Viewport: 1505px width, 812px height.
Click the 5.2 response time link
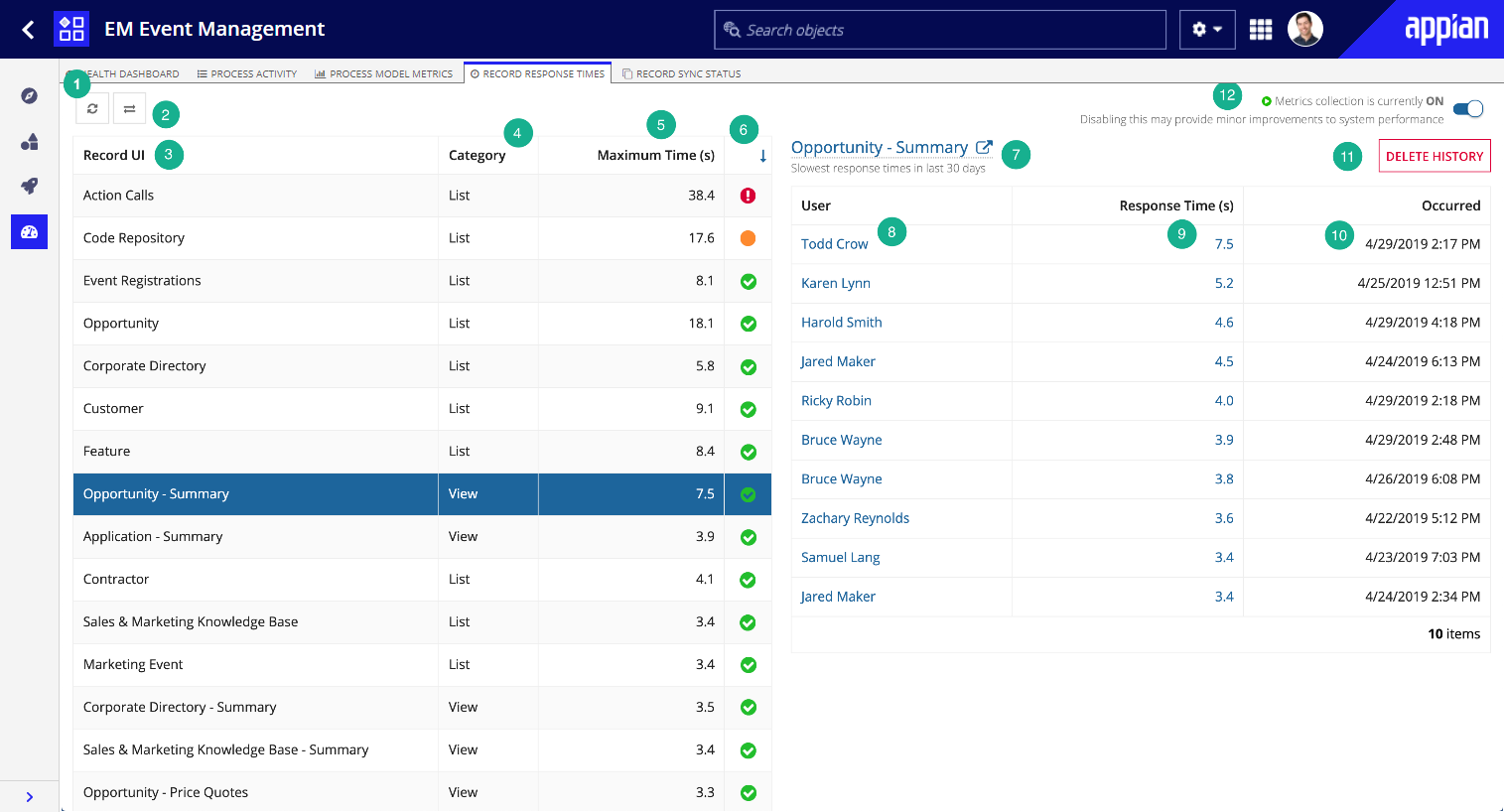pyautogui.click(x=1224, y=283)
